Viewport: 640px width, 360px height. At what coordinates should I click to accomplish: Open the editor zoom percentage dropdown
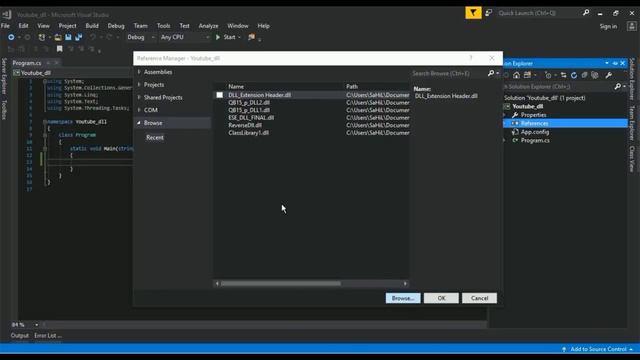coord(36,325)
